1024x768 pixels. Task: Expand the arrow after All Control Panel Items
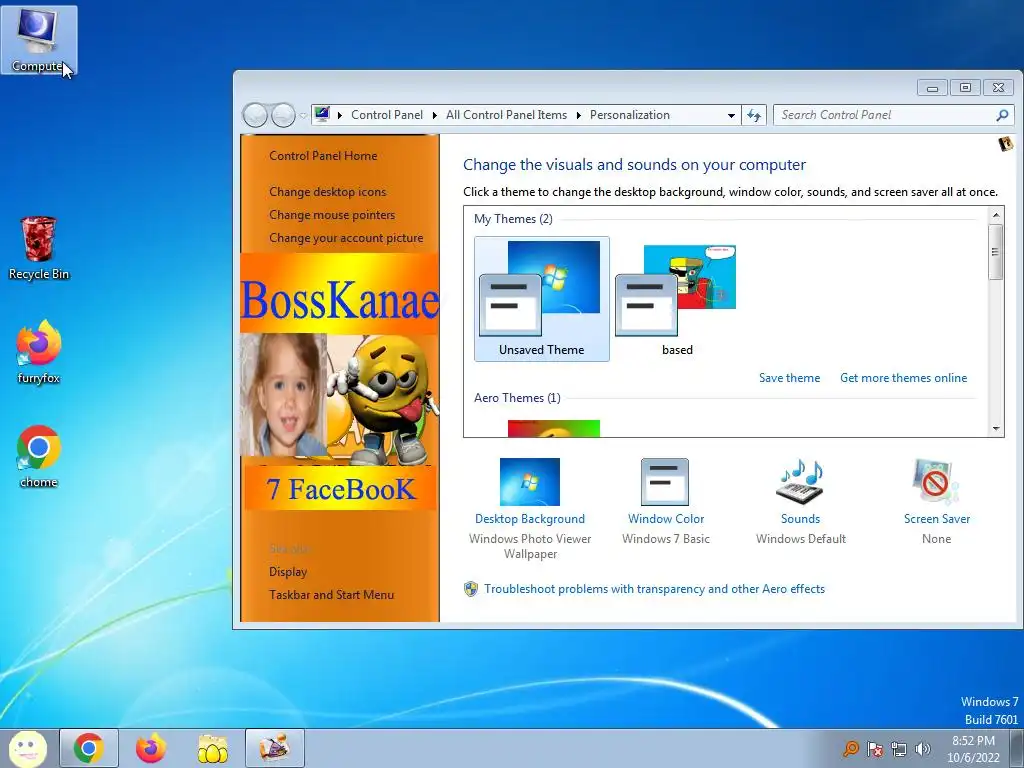click(x=579, y=116)
